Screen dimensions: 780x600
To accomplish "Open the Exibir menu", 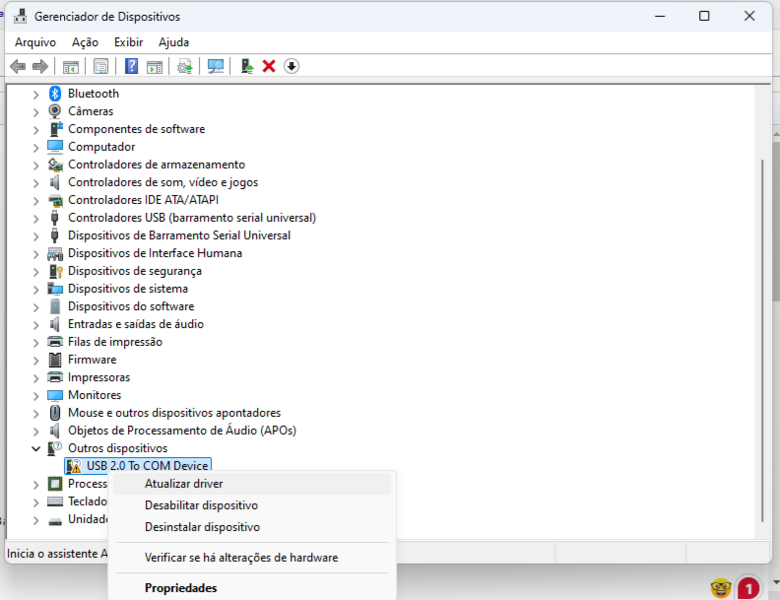I will (x=128, y=42).
